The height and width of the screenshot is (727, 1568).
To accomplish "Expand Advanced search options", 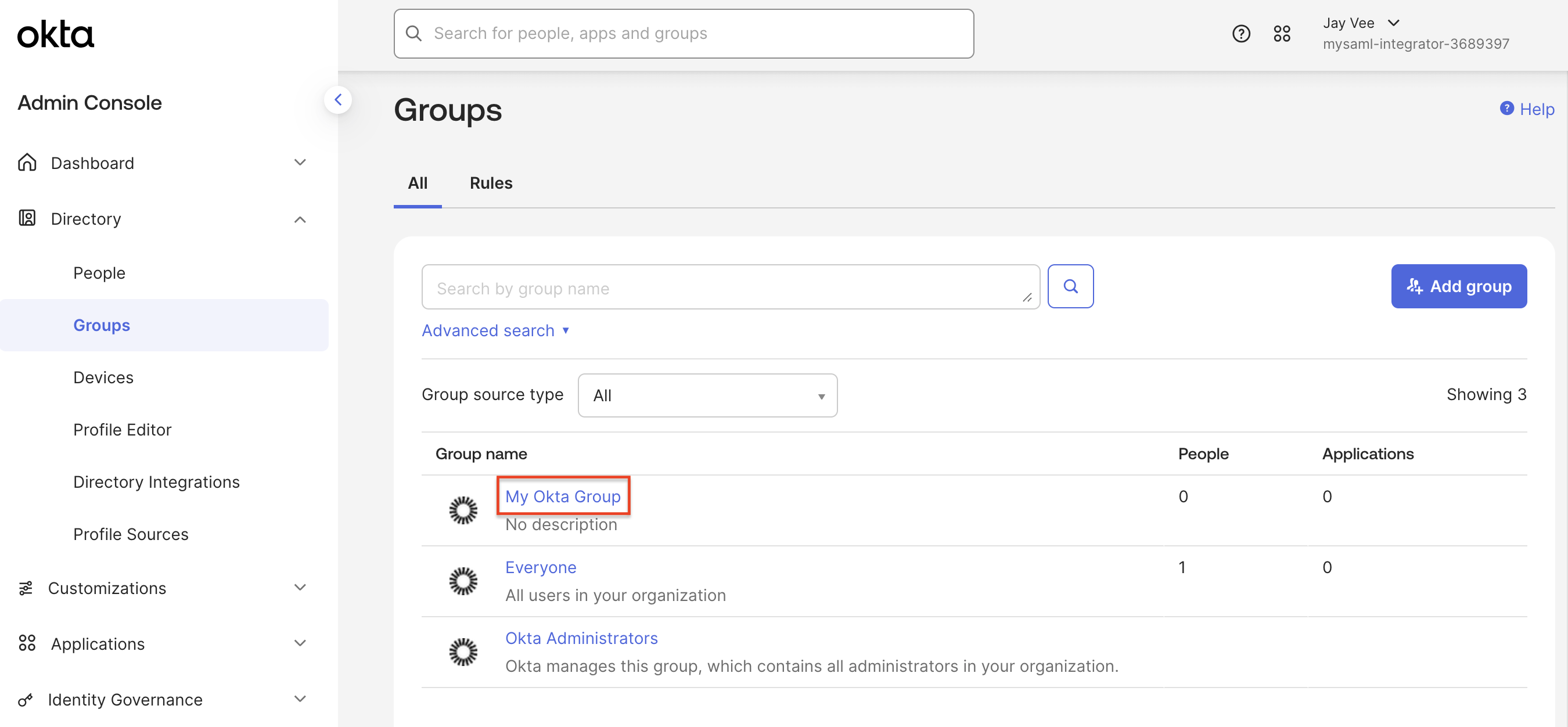I will point(495,330).
